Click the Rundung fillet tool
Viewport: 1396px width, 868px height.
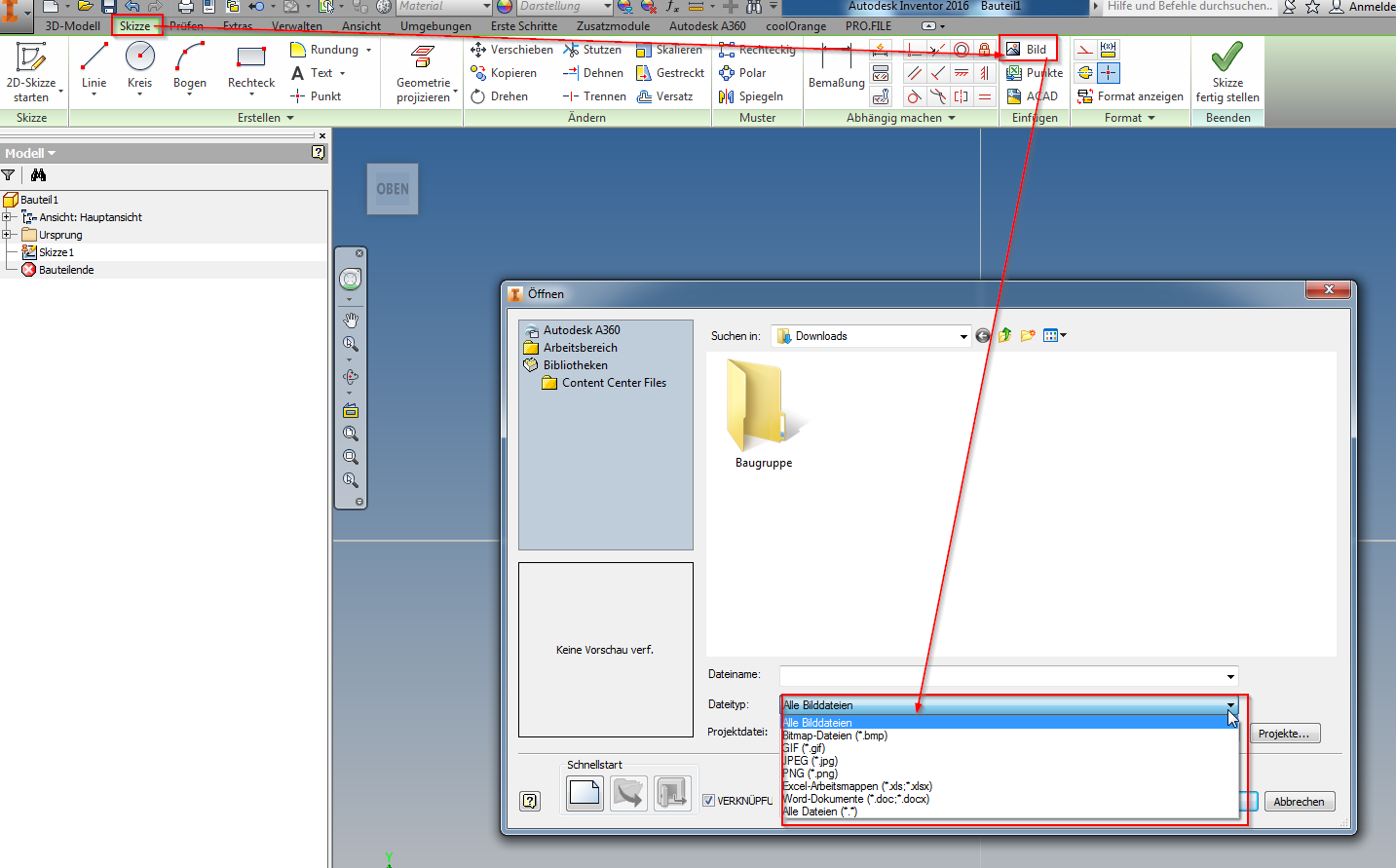(x=324, y=50)
